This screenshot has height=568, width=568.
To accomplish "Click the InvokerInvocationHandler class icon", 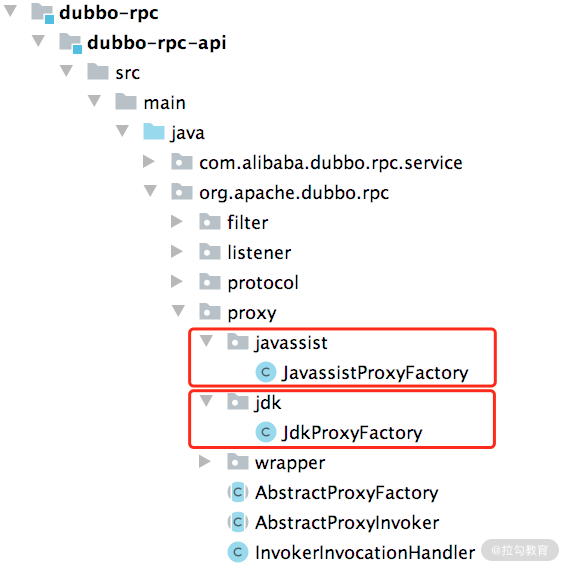I will [238, 552].
